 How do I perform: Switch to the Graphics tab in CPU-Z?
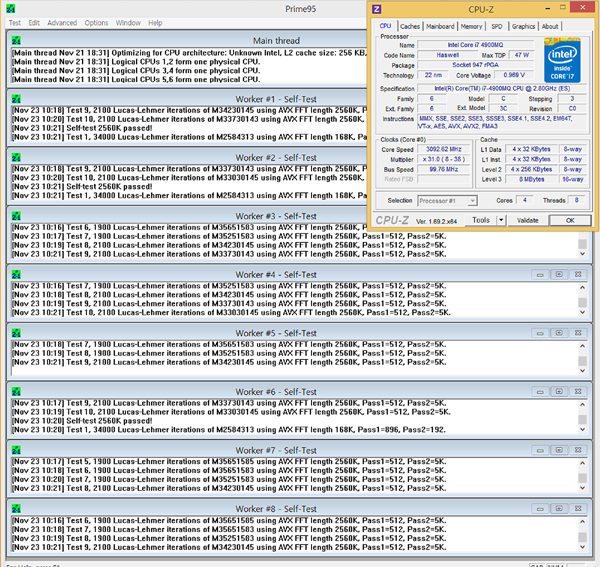pyautogui.click(x=523, y=26)
